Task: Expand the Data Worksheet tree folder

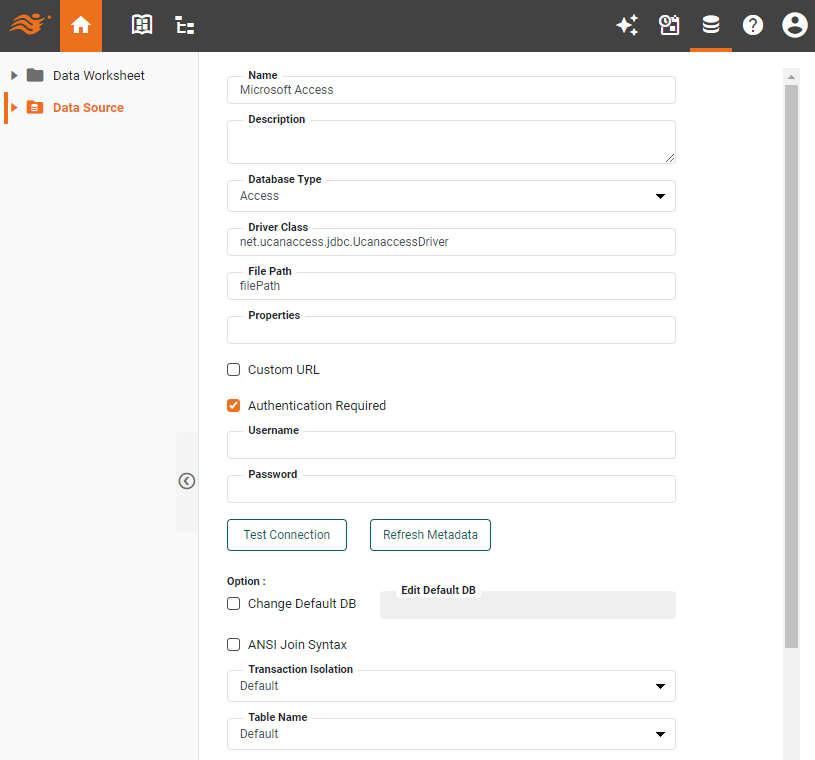Action: coord(14,76)
